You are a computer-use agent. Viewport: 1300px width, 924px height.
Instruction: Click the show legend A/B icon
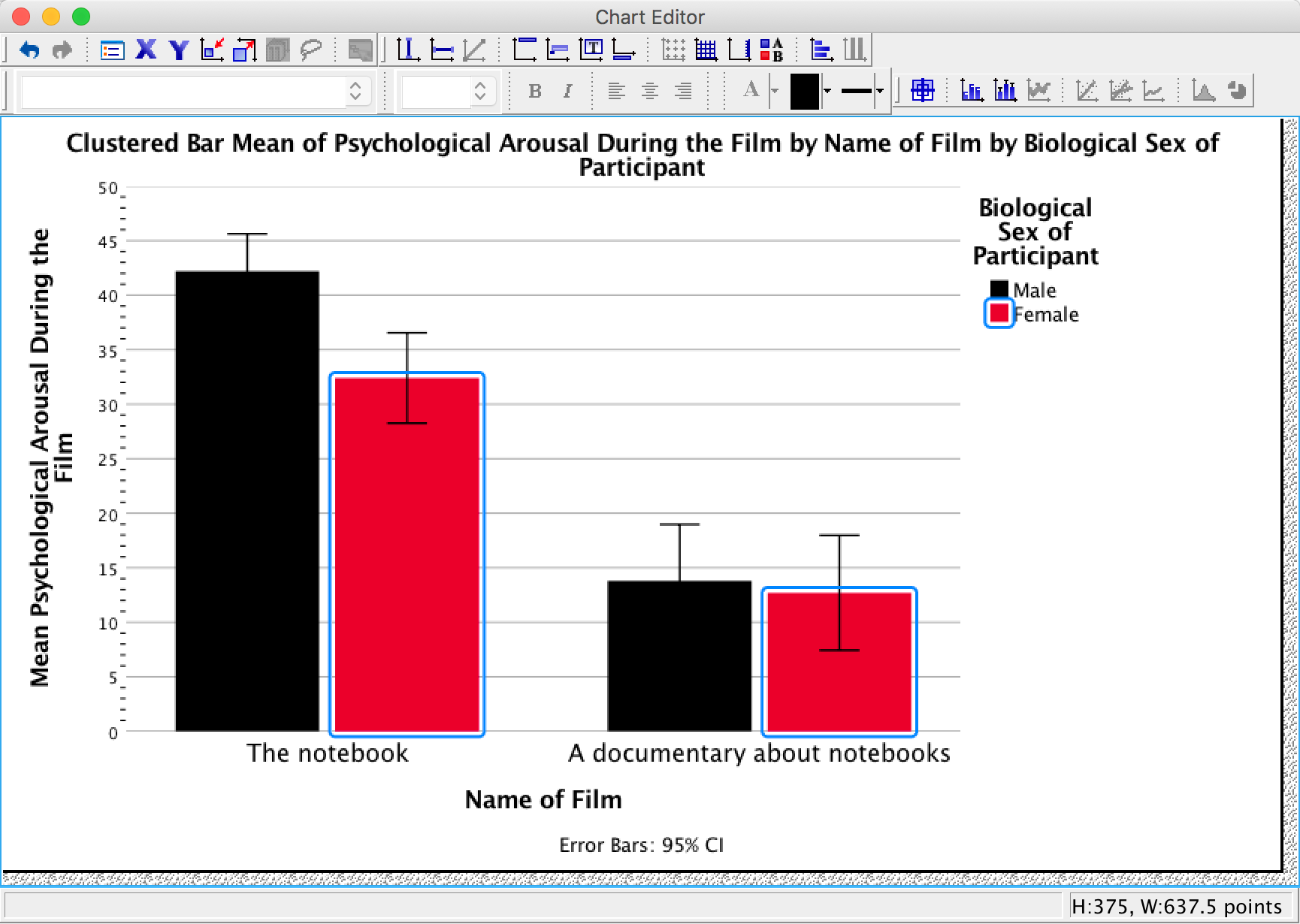(x=772, y=50)
